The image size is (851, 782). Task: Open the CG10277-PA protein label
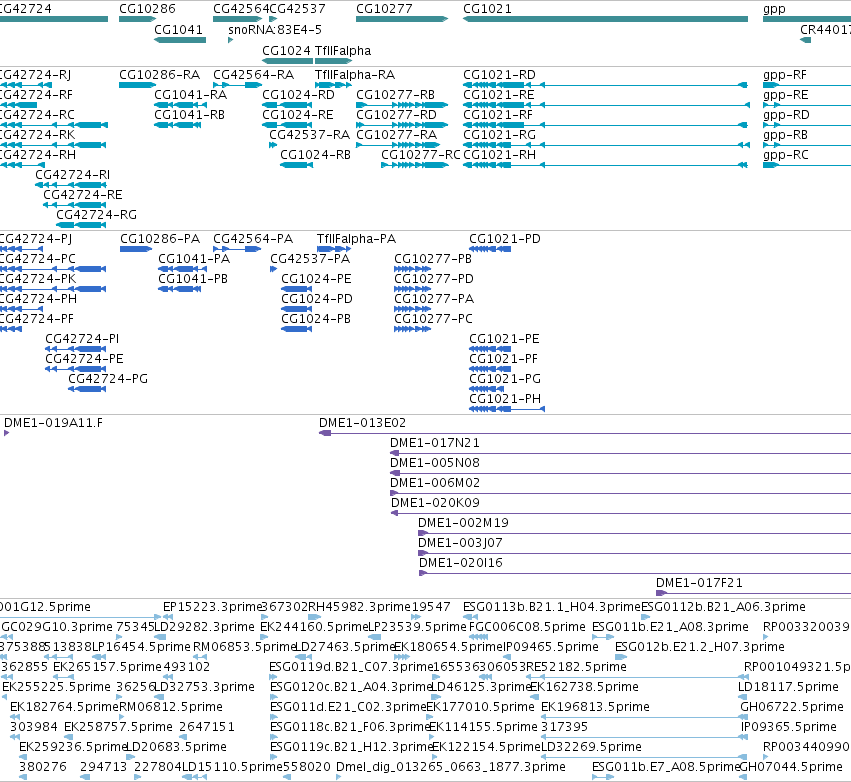(434, 299)
